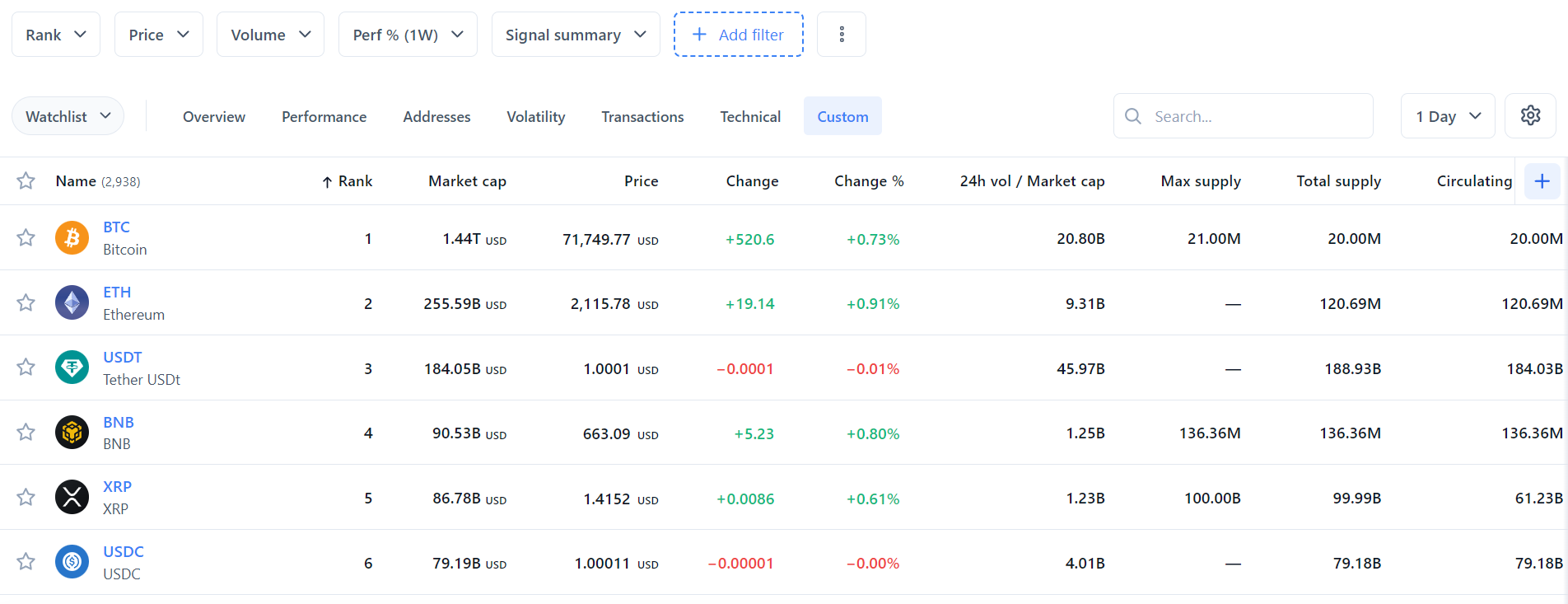
Task: Click the BNB coin logo
Action: pos(72,433)
